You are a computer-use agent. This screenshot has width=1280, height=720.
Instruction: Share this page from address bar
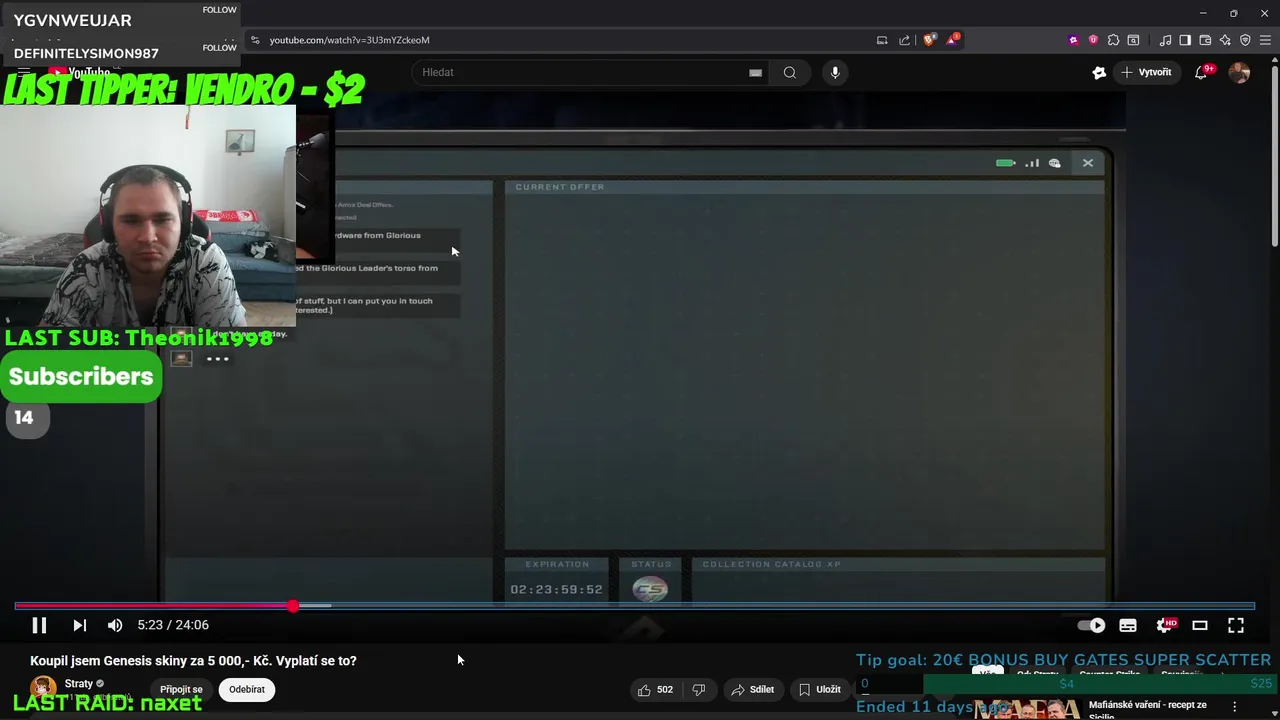click(905, 40)
